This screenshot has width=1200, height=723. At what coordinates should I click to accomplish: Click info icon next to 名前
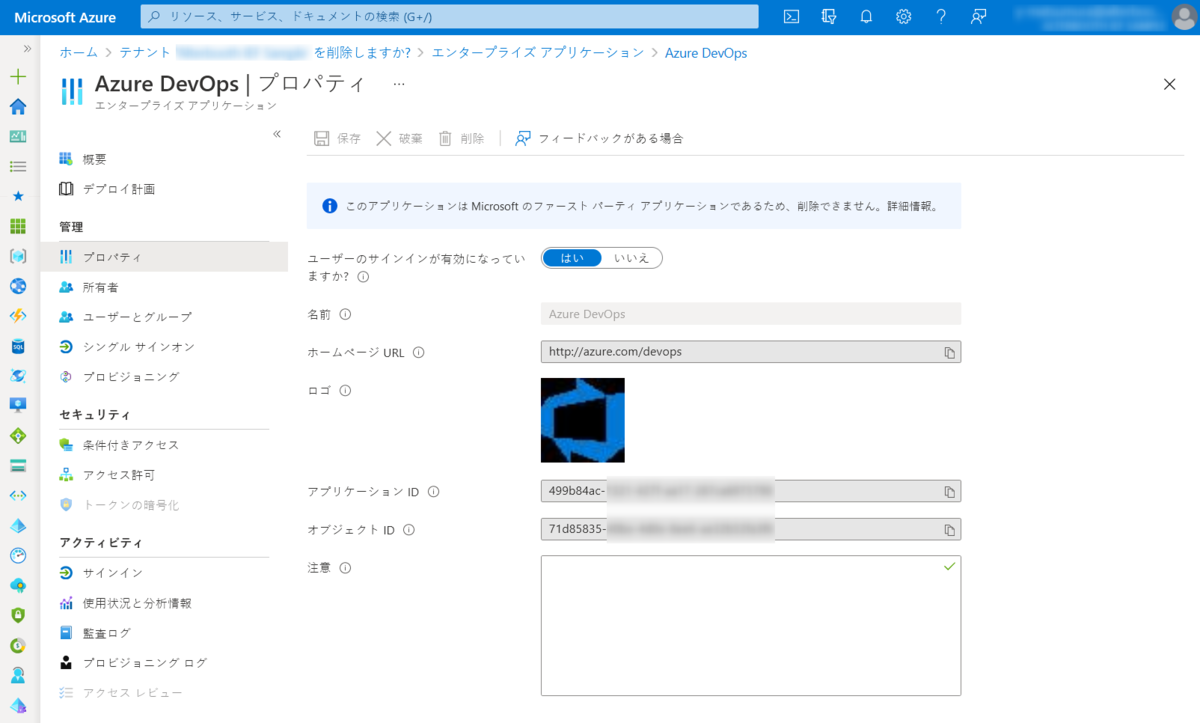point(345,314)
